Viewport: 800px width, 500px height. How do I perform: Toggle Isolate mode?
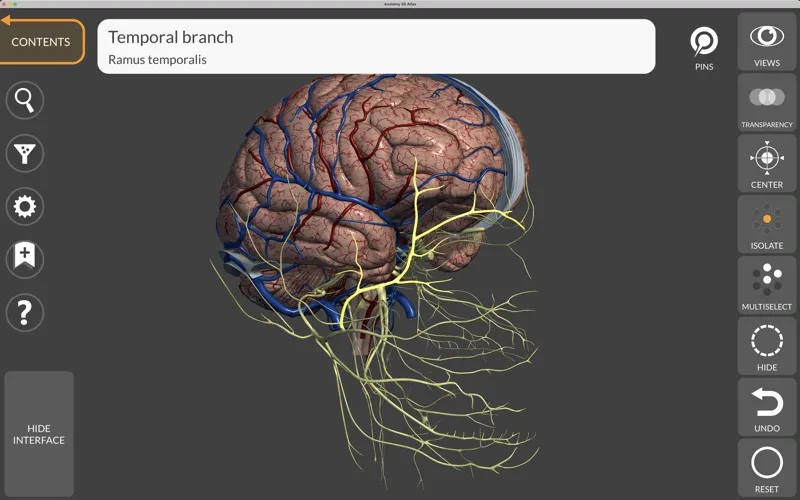[x=767, y=224]
